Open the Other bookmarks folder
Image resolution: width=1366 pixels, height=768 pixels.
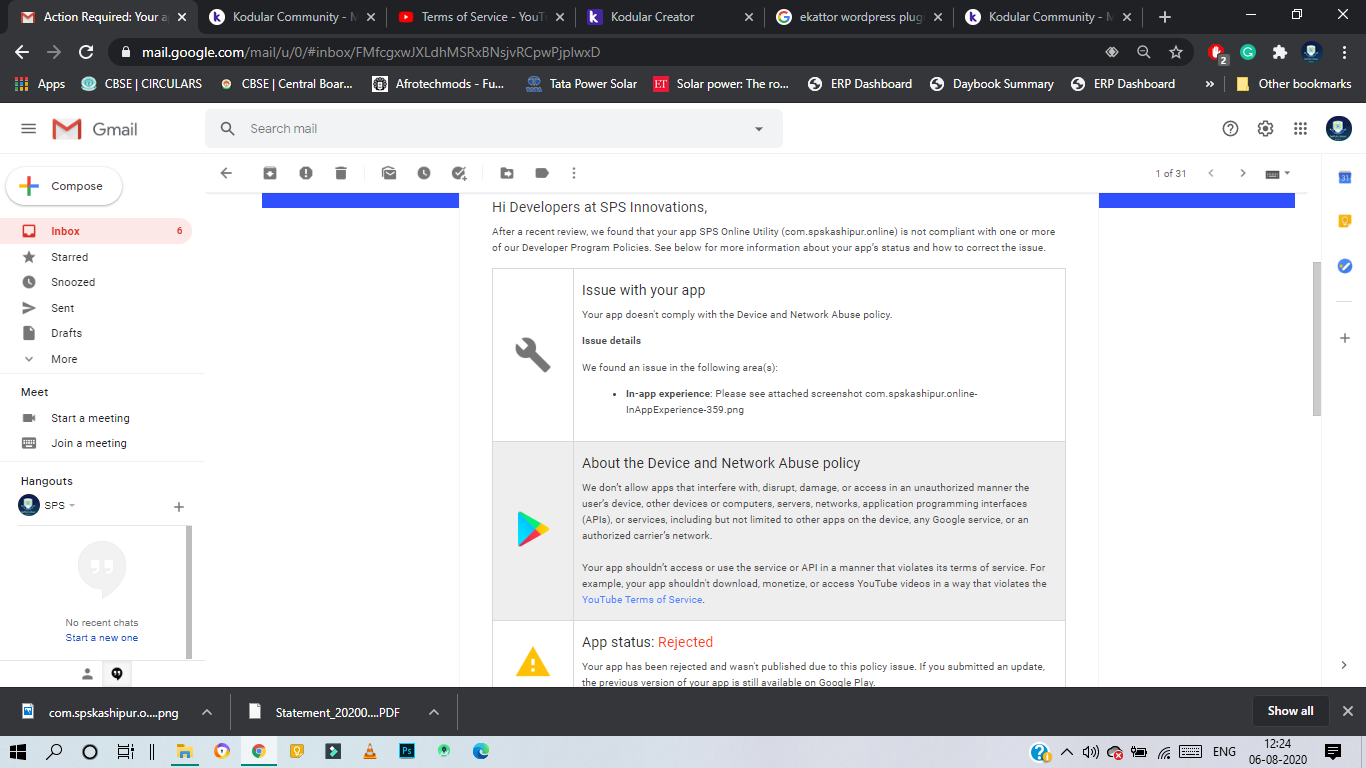point(1294,84)
